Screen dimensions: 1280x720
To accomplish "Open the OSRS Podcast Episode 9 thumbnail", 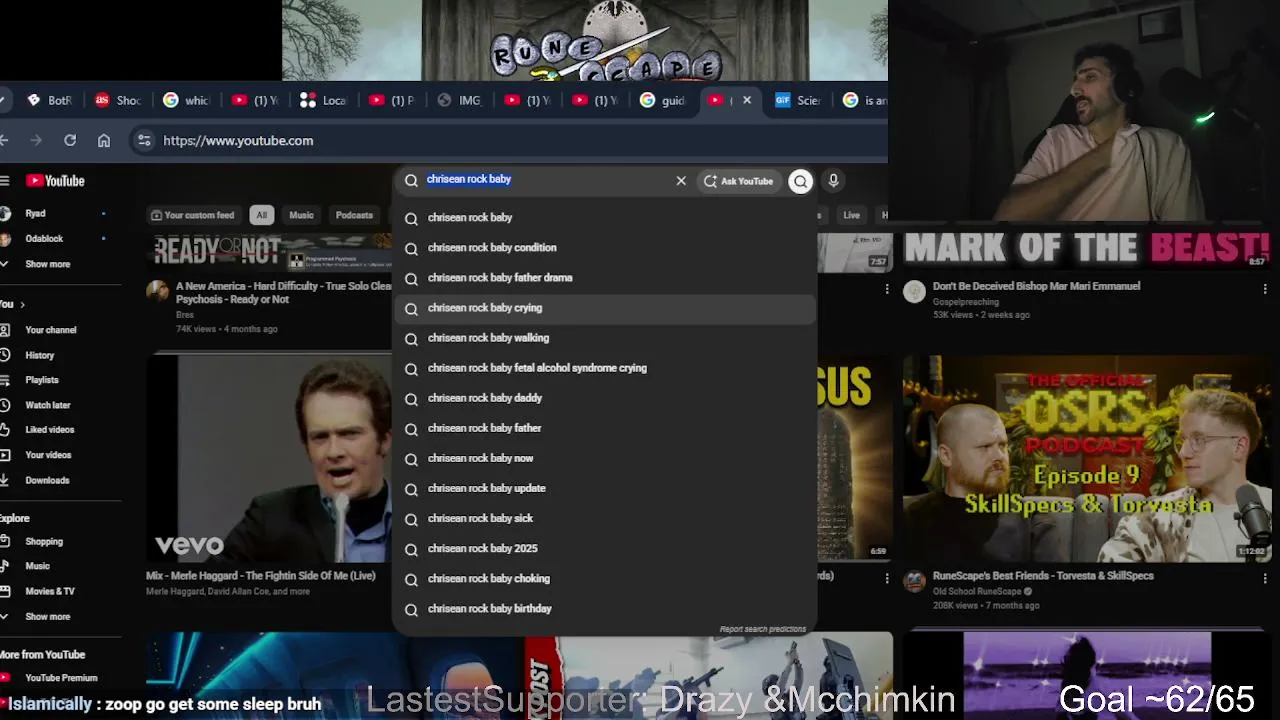I will pyautogui.click(x=1087, y=459).
